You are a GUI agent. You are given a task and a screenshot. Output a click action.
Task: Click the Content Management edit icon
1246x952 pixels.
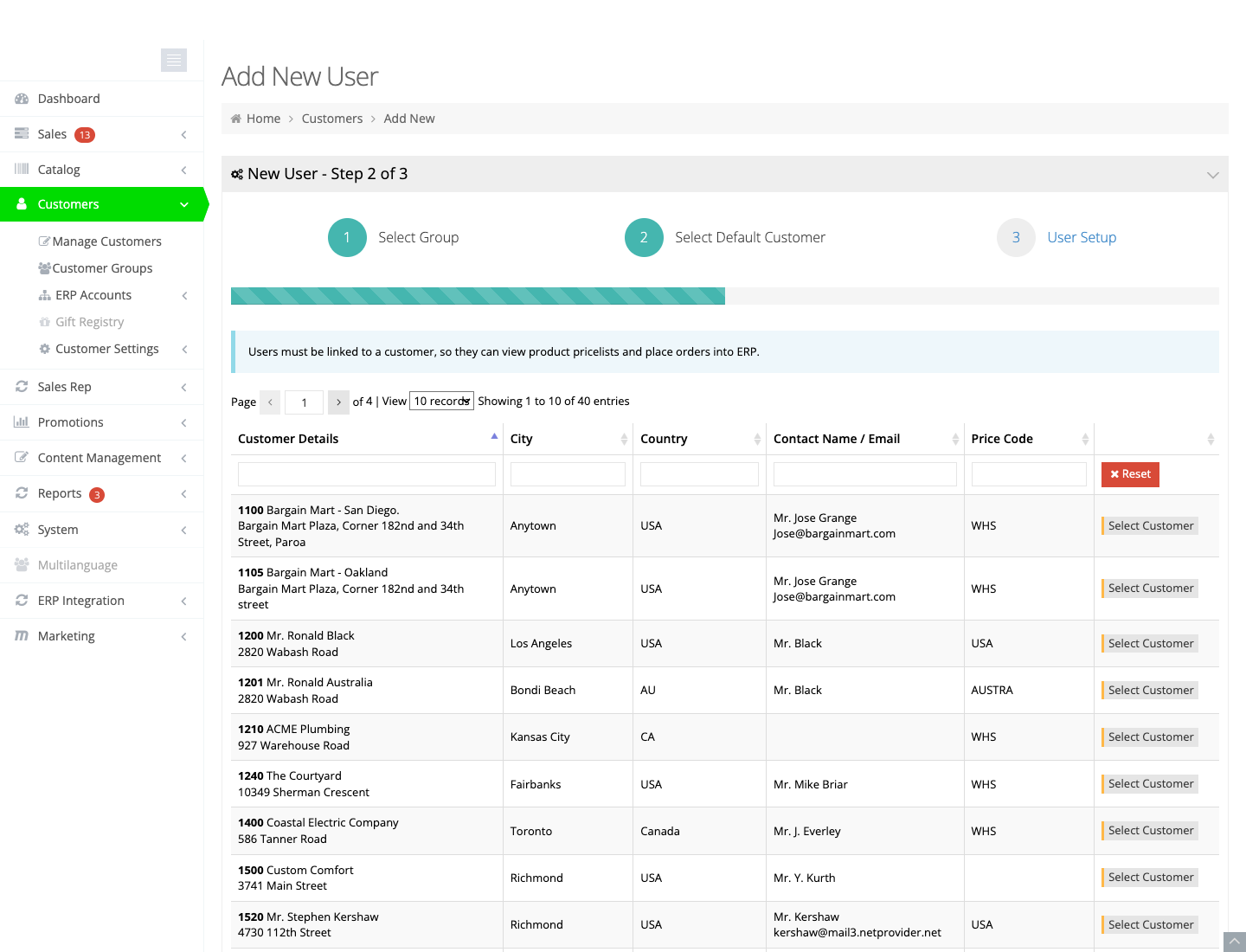(x=22, y=458)
